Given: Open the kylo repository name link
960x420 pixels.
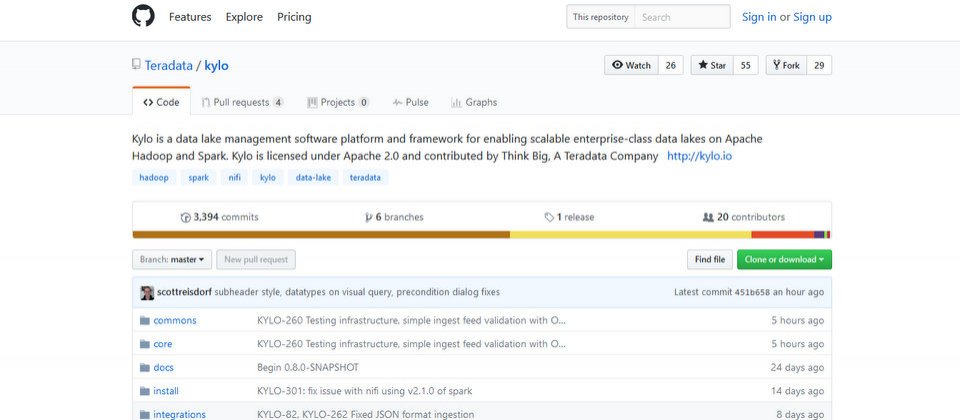Looking at the screenshot, I should coord(216,66).
